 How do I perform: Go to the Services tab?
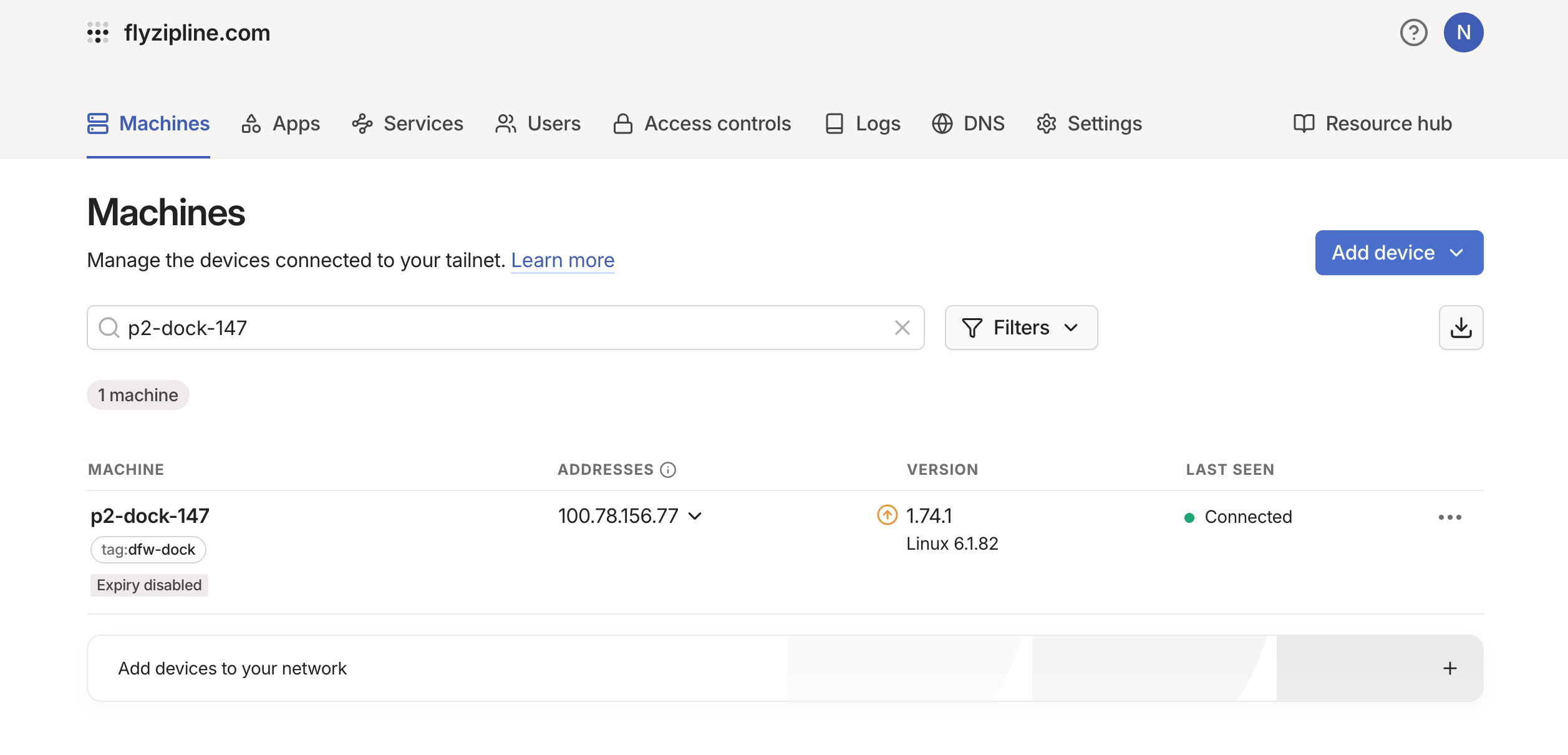(x=407, y=124)
